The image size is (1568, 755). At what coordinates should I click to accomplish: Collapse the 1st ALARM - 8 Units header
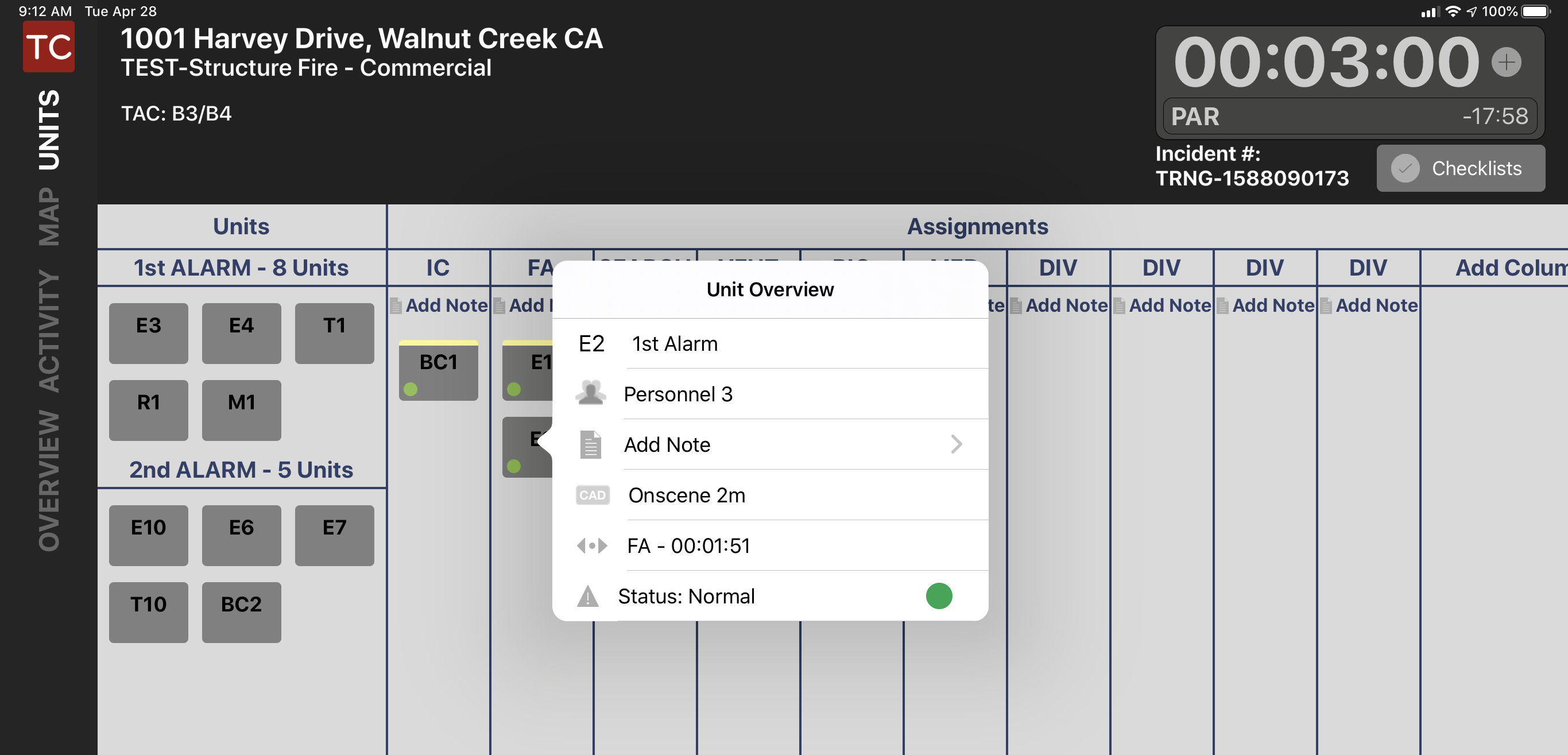click(241, 268)
